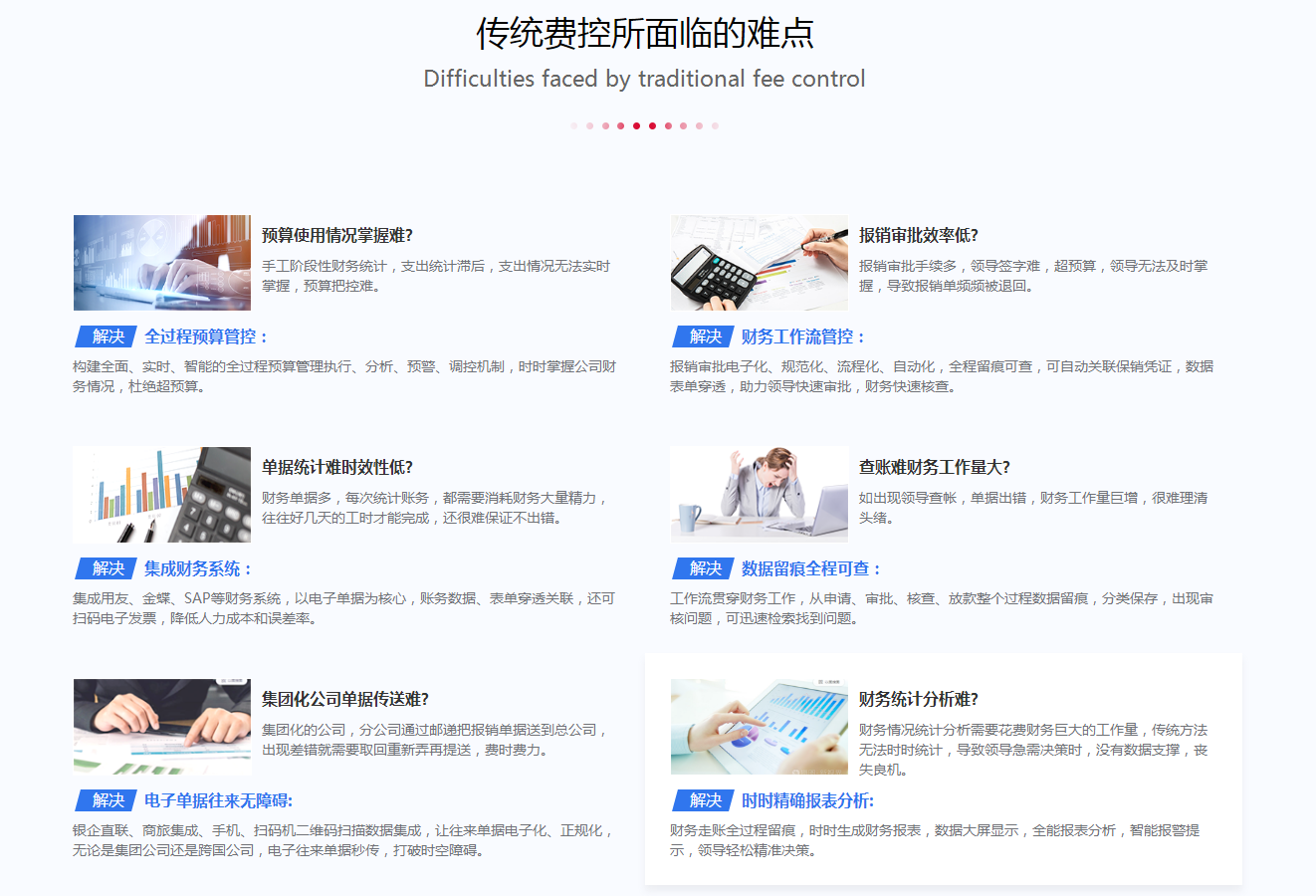Click the 解决 badge next to 财务工作流管控
1316x896 pixels.
(x=704, y=336)
